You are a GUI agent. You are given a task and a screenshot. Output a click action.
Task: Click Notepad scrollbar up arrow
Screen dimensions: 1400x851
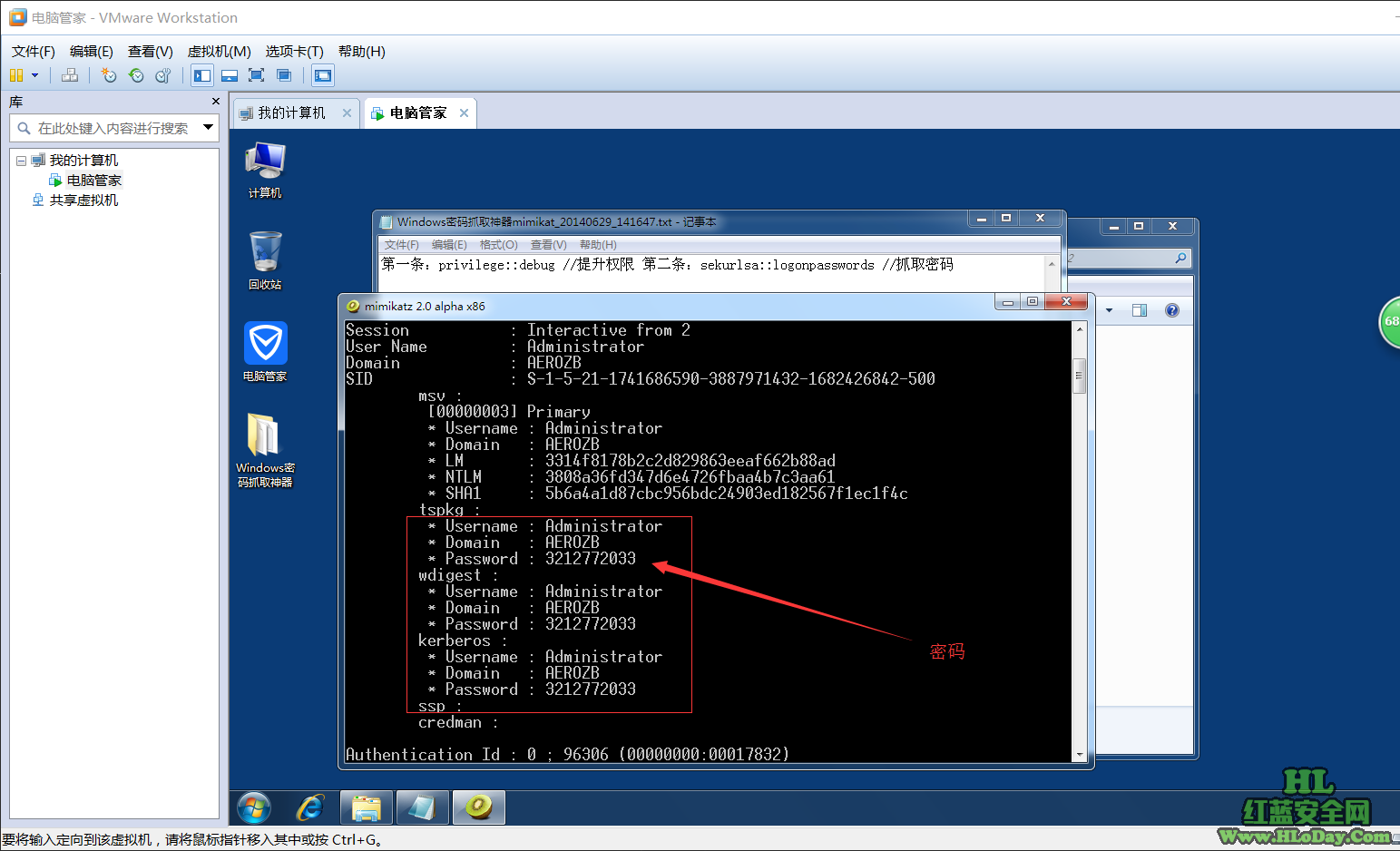point(1052,264)
